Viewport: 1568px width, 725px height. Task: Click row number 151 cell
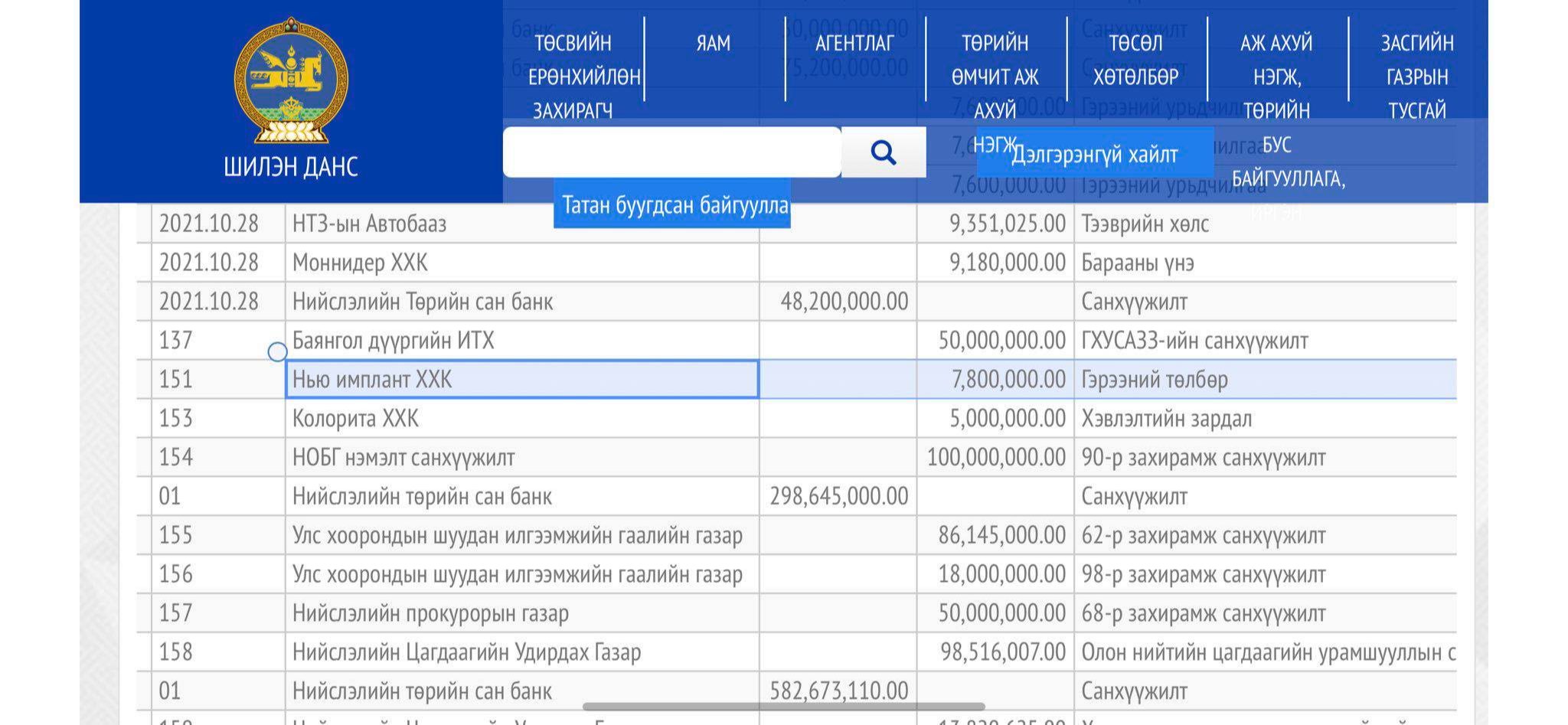pos(218,379)
